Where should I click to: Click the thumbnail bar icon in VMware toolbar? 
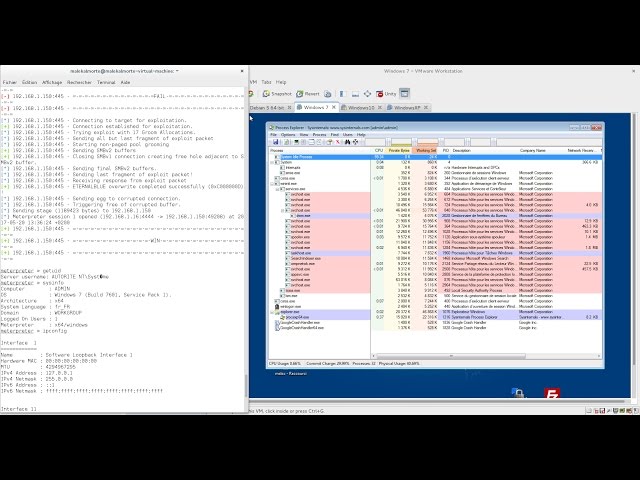pyautogui.click(x=355, y=94)
